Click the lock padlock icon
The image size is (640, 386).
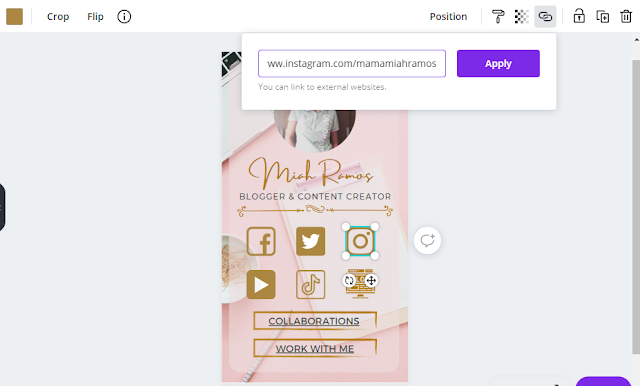579,17
